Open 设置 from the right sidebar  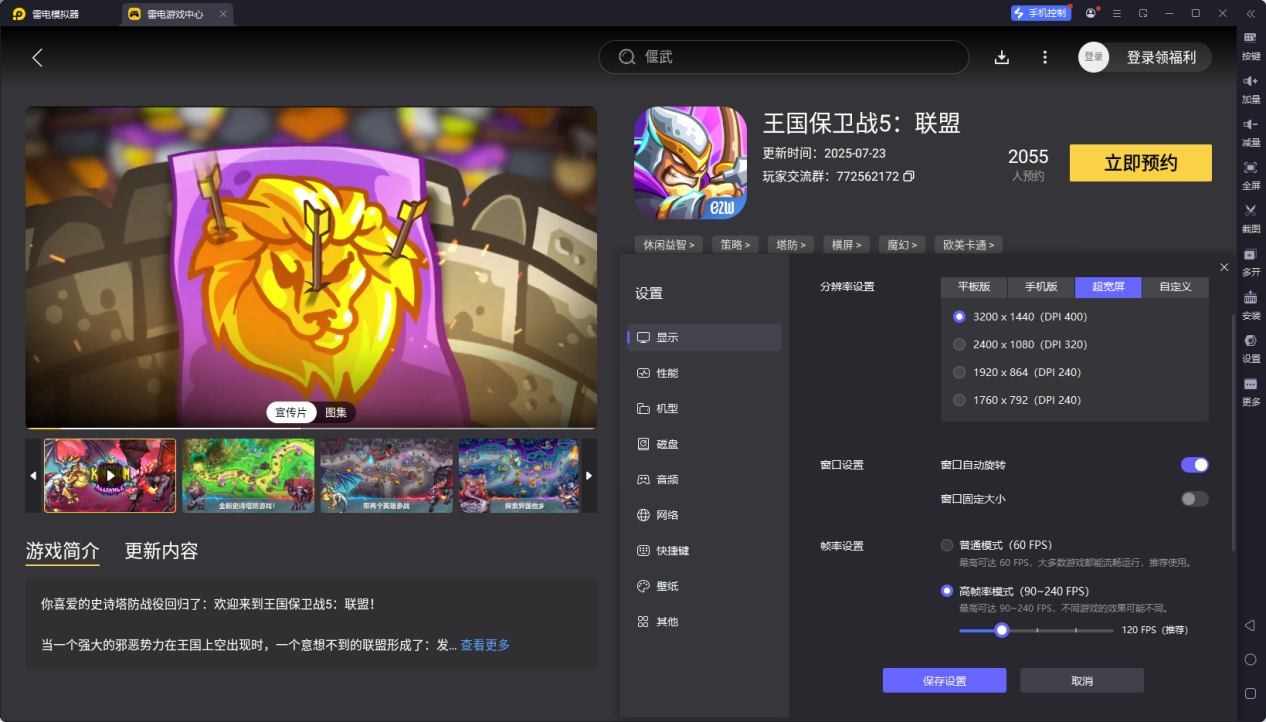(1251, 347)
